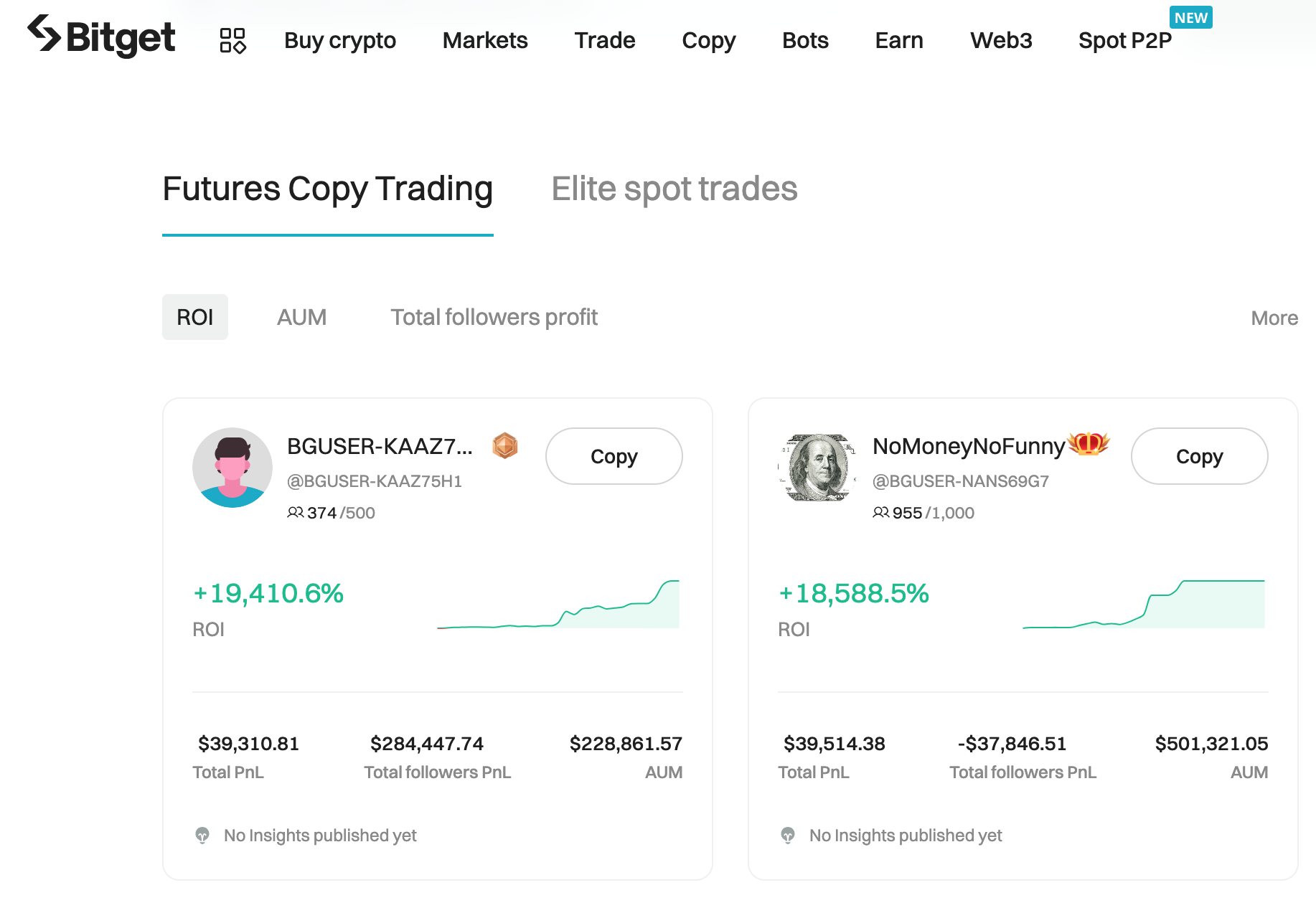Click BGUSER-KAAZ7 bronze badge icon
This screenshot has height=918, width=1316.
pyautogui.click(x=505, y=446)
